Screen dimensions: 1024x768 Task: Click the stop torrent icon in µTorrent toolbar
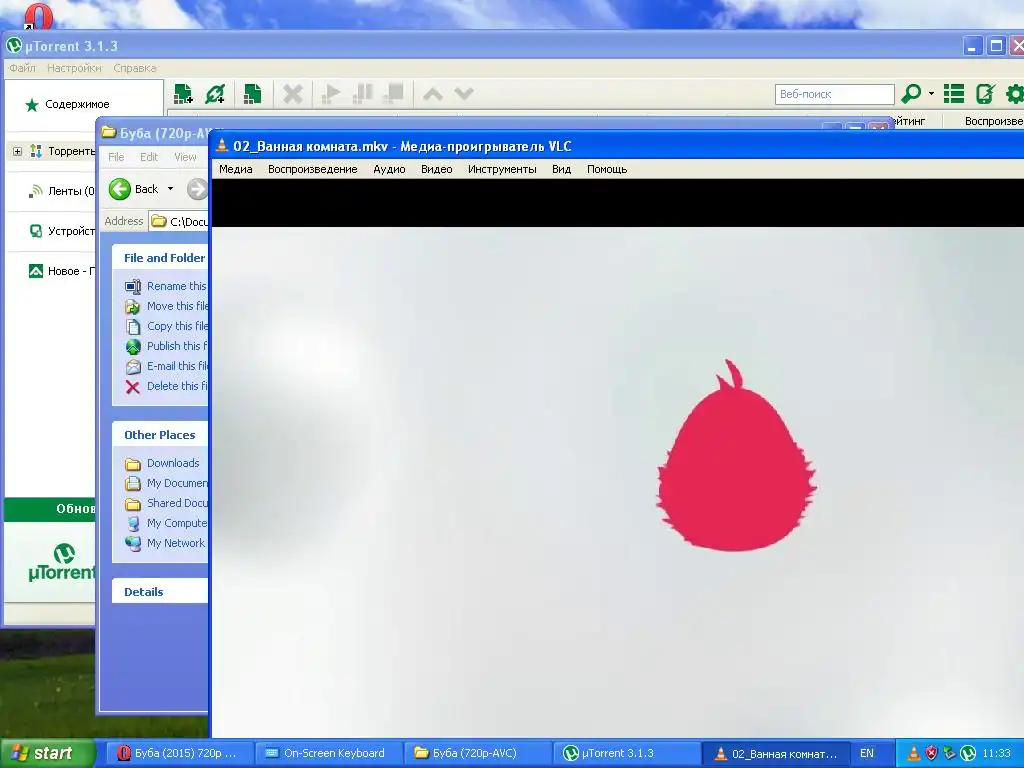coord(394,94)
